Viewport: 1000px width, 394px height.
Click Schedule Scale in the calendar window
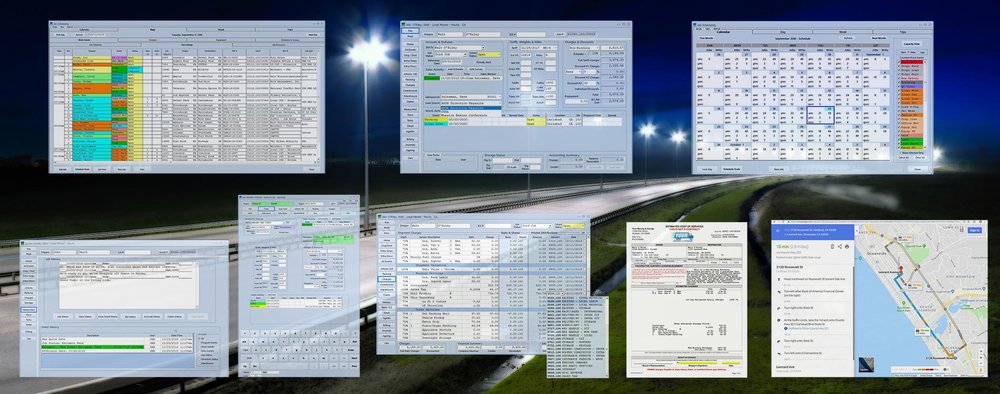pos(732,169)
